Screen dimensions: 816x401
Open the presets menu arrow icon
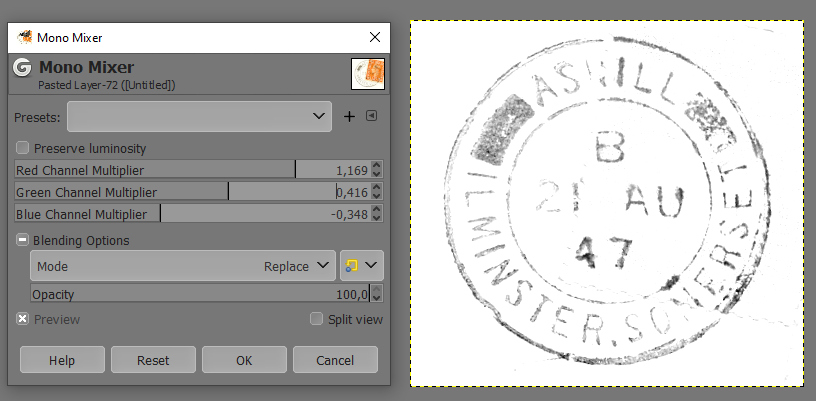click(371, 116)
